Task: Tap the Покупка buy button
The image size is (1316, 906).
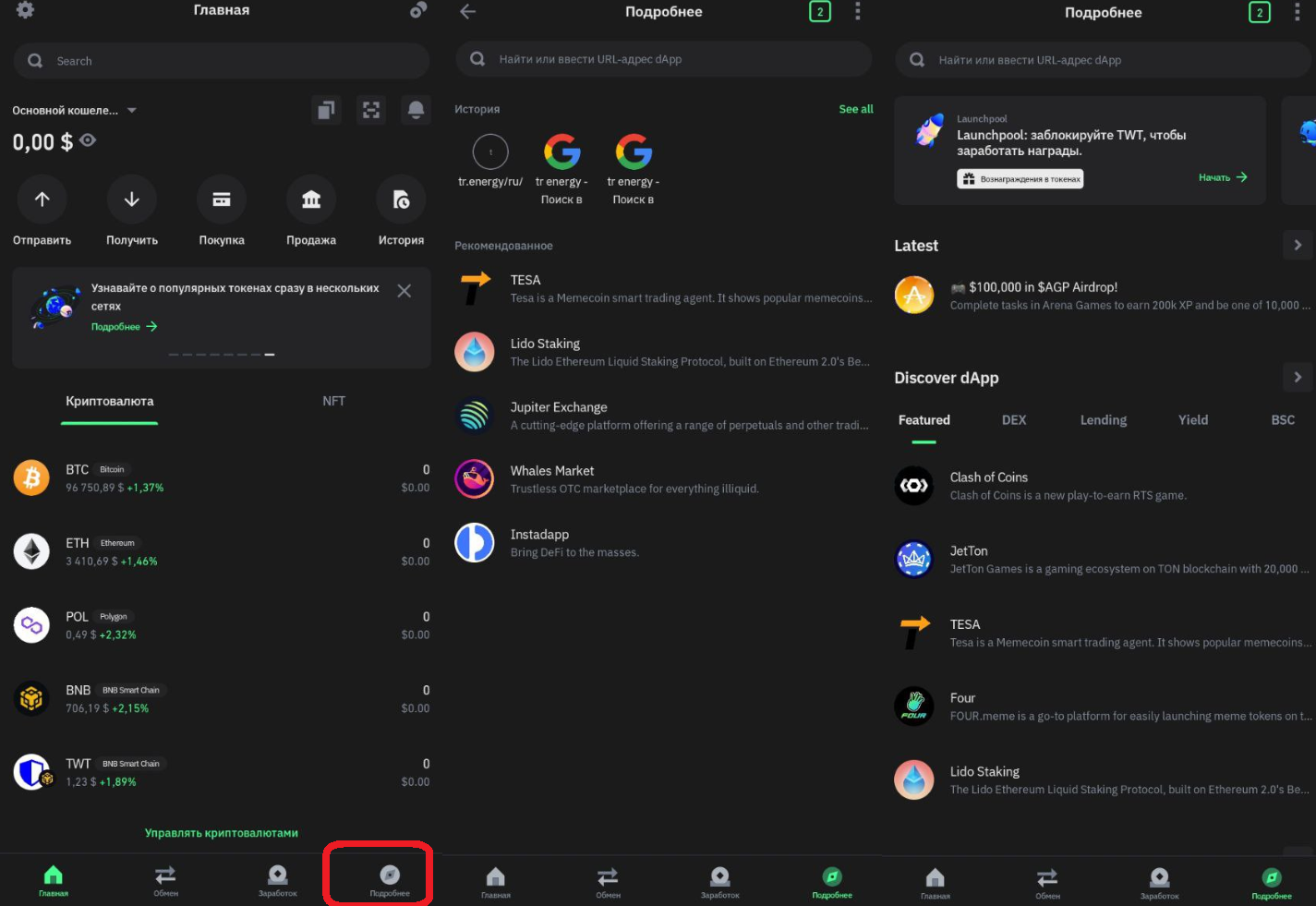Action: click(x=222, y=211)
